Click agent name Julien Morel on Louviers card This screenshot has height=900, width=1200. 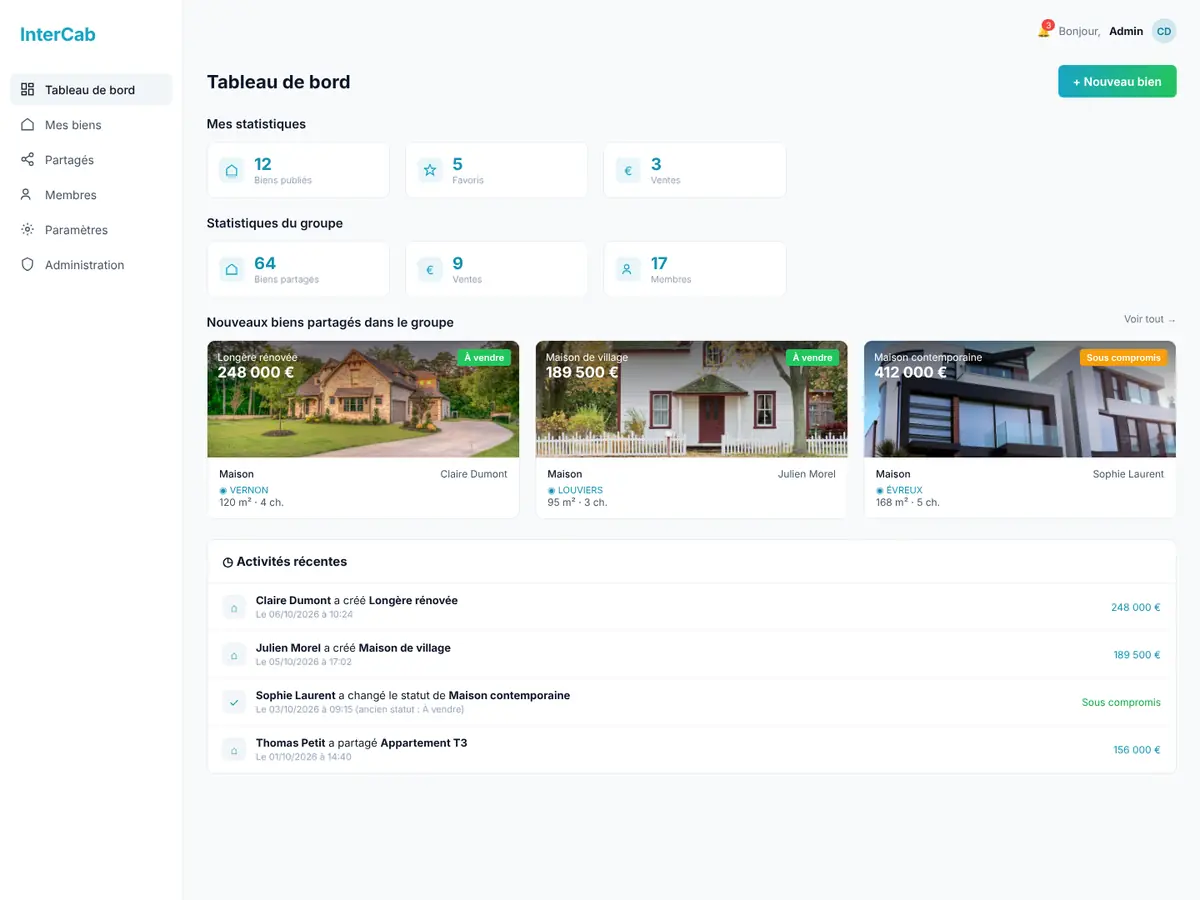pos(807,474)
